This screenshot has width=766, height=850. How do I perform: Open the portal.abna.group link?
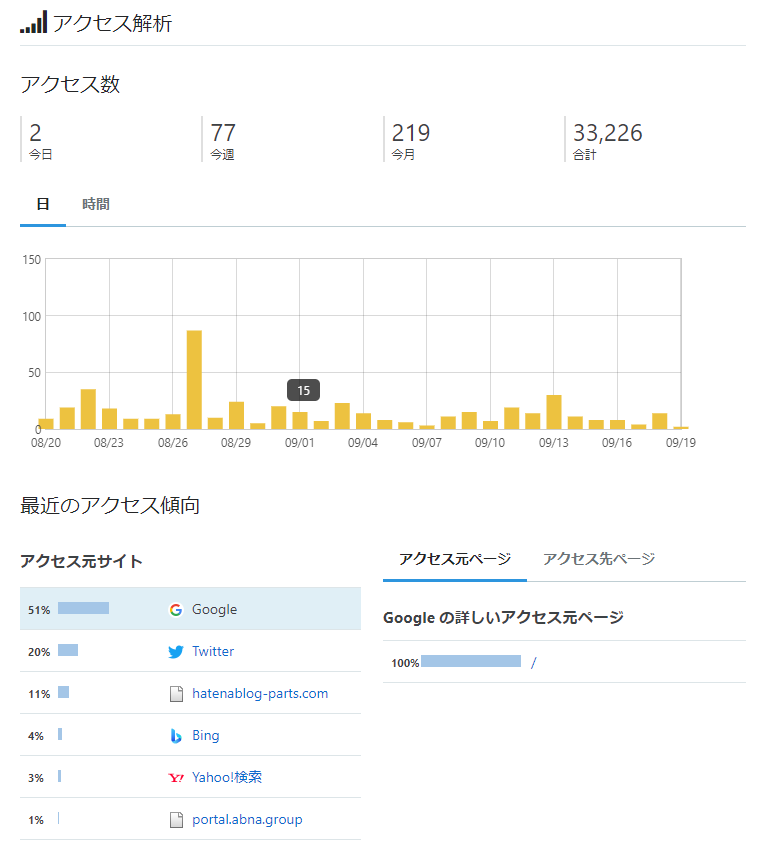pyautogui.click(x=247, y=820)
